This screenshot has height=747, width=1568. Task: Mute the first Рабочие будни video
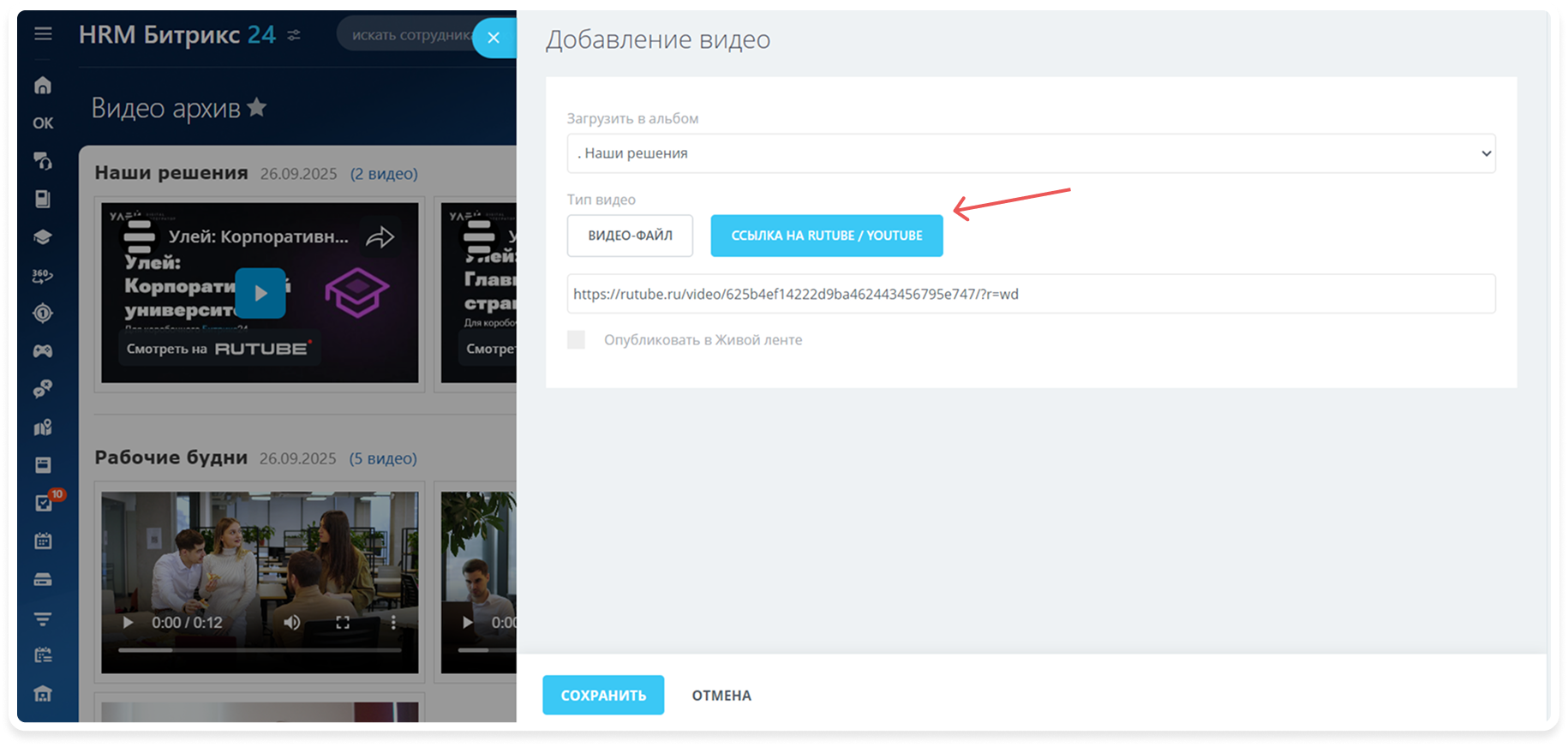click(x=292, y=623)
